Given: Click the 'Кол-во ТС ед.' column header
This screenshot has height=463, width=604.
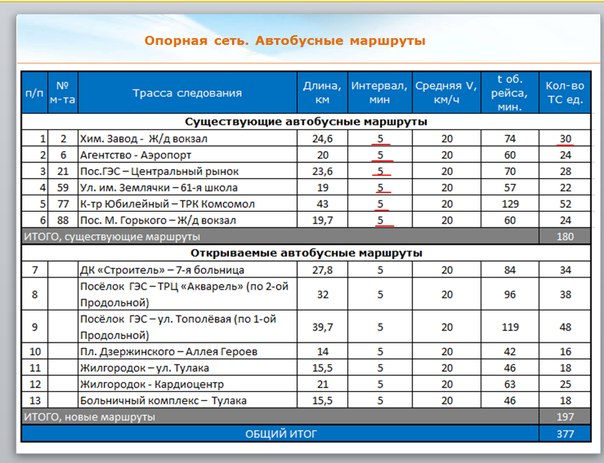Looking at the screenshot, I should (565, 93).
